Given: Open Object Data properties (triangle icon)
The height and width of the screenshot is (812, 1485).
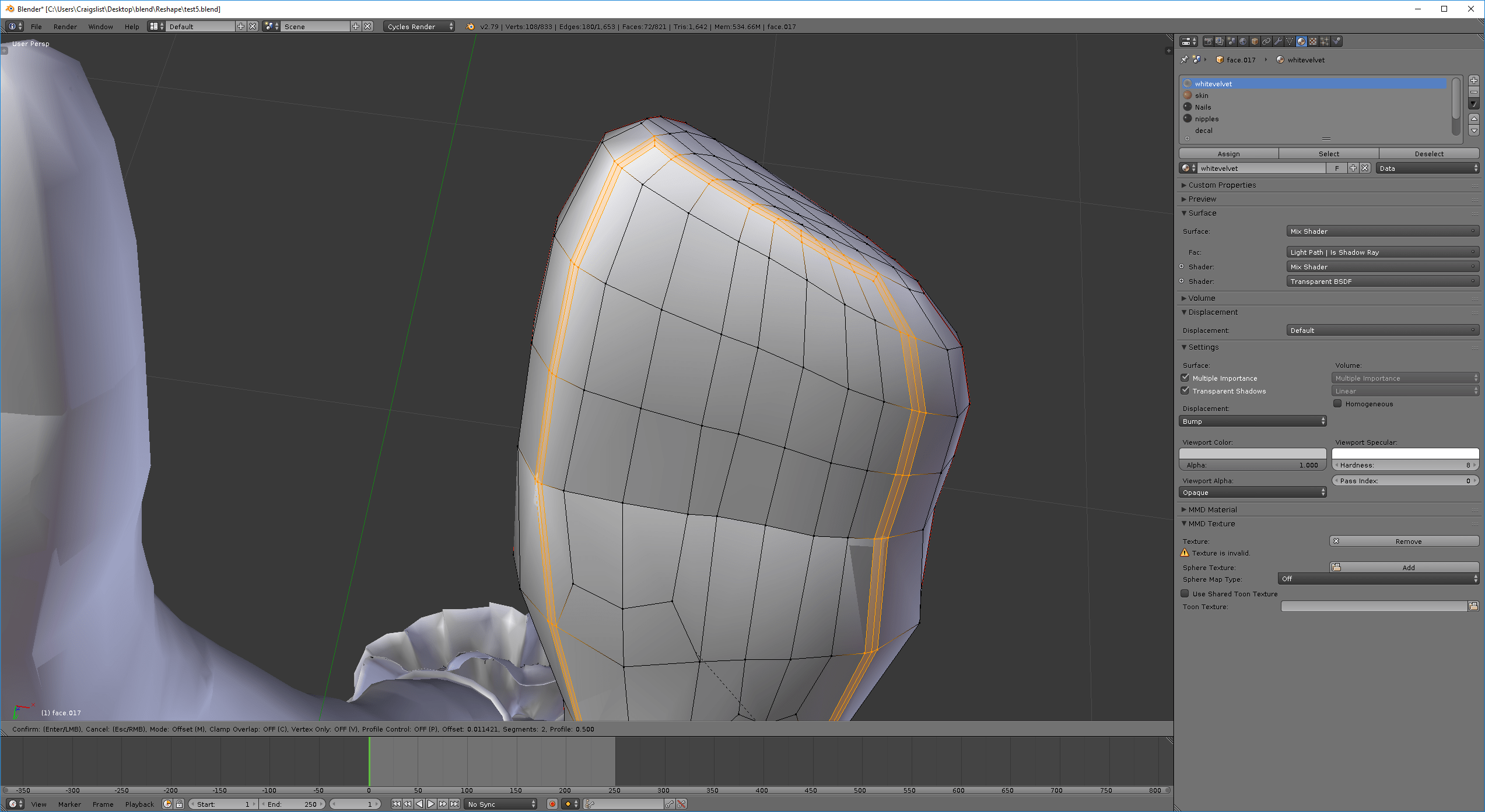Looking at the screenshot, I should tap(1290, 41).
